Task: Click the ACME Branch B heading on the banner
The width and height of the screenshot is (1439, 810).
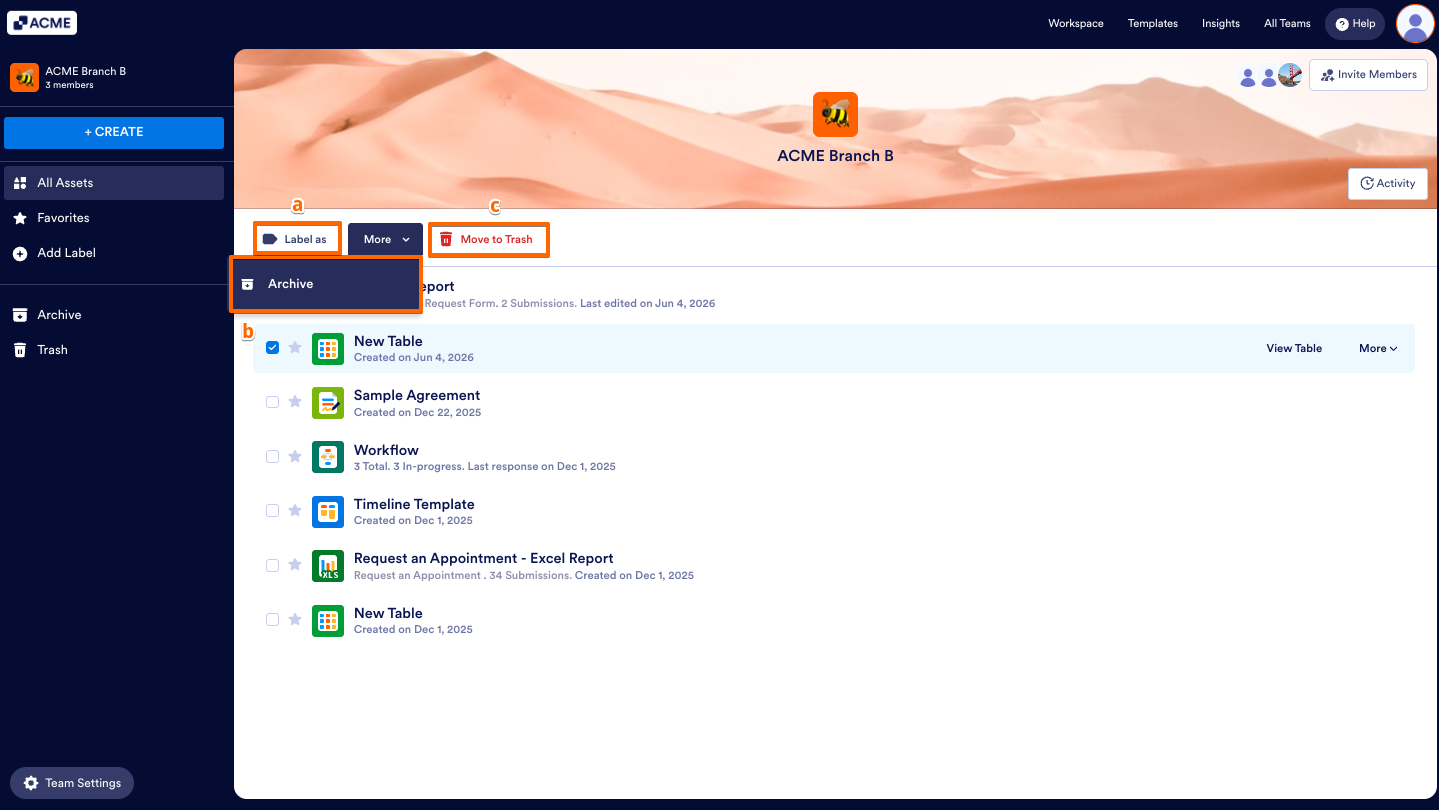Action: (836, 156)
